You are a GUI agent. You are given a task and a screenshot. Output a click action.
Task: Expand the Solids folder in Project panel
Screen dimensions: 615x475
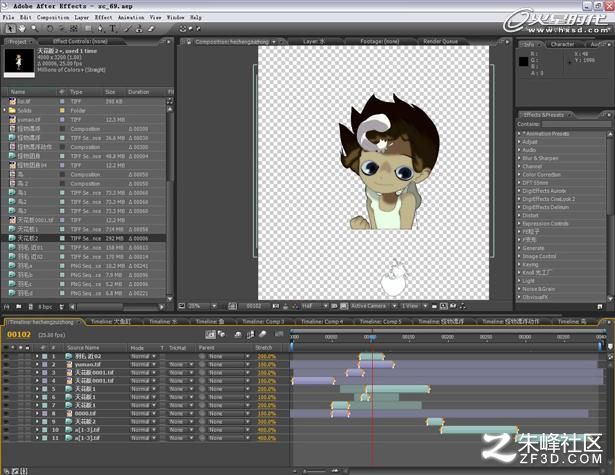coord(5,111)
